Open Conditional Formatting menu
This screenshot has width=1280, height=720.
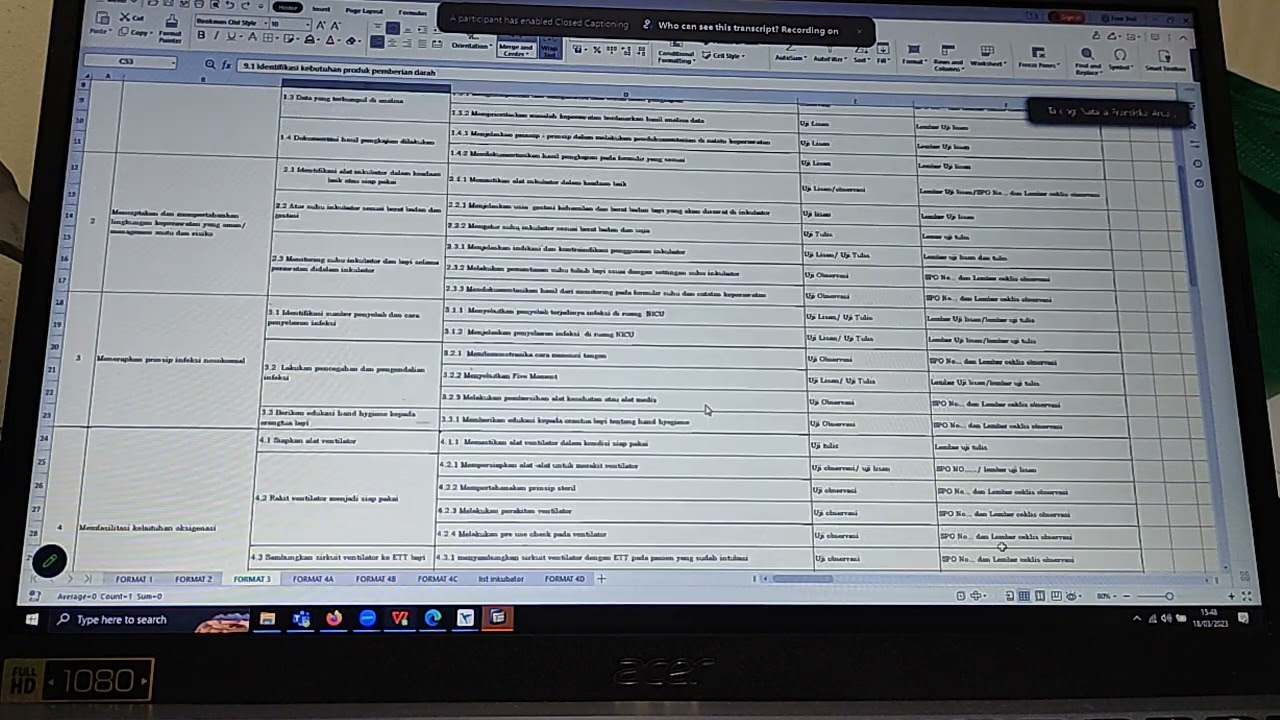click(x=676, y=55)
